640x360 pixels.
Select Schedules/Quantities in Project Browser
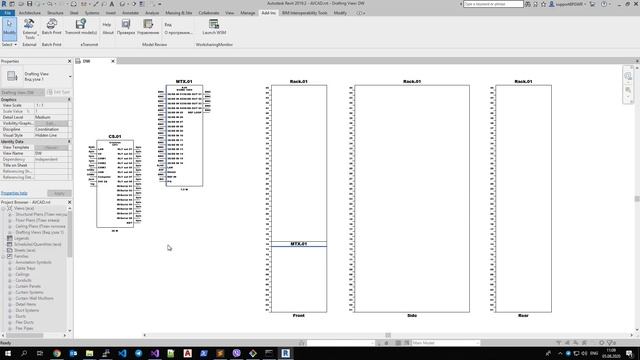(x=38, y=244)
